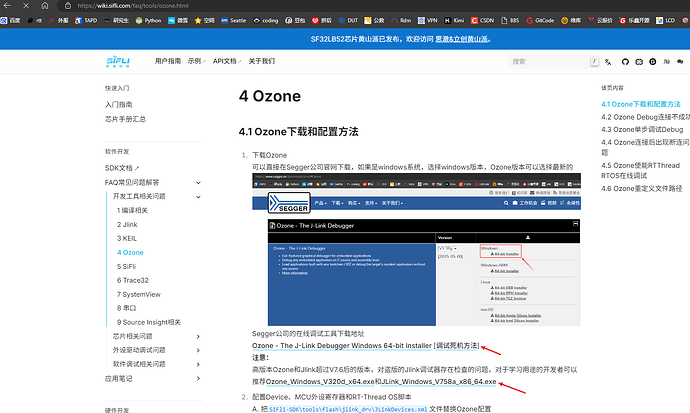Open sidebar item 3 KEIL
Viewport: 690px width, 413px height.
[127, 238]
